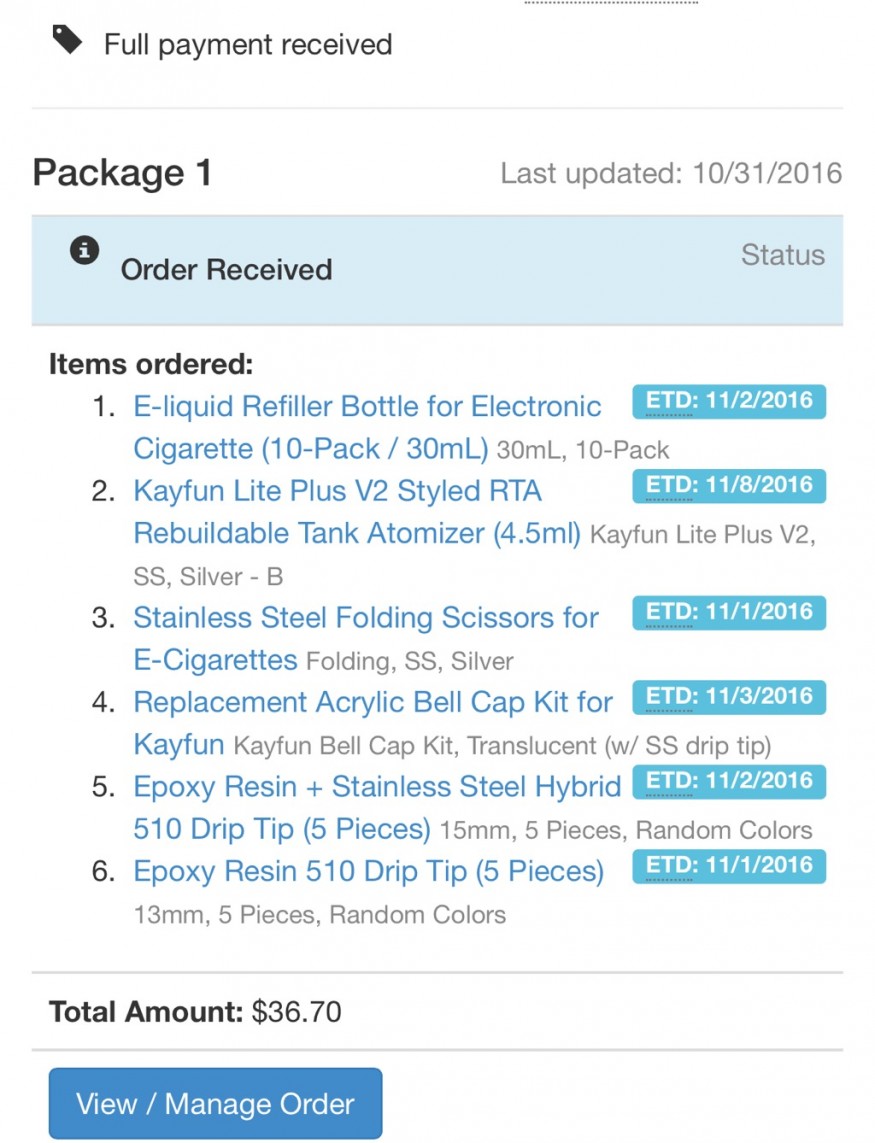Click the Last updated 10/31/2016 text
Image resolution: width=875 pixels, height=1143 pixels.
pos(671,174)
